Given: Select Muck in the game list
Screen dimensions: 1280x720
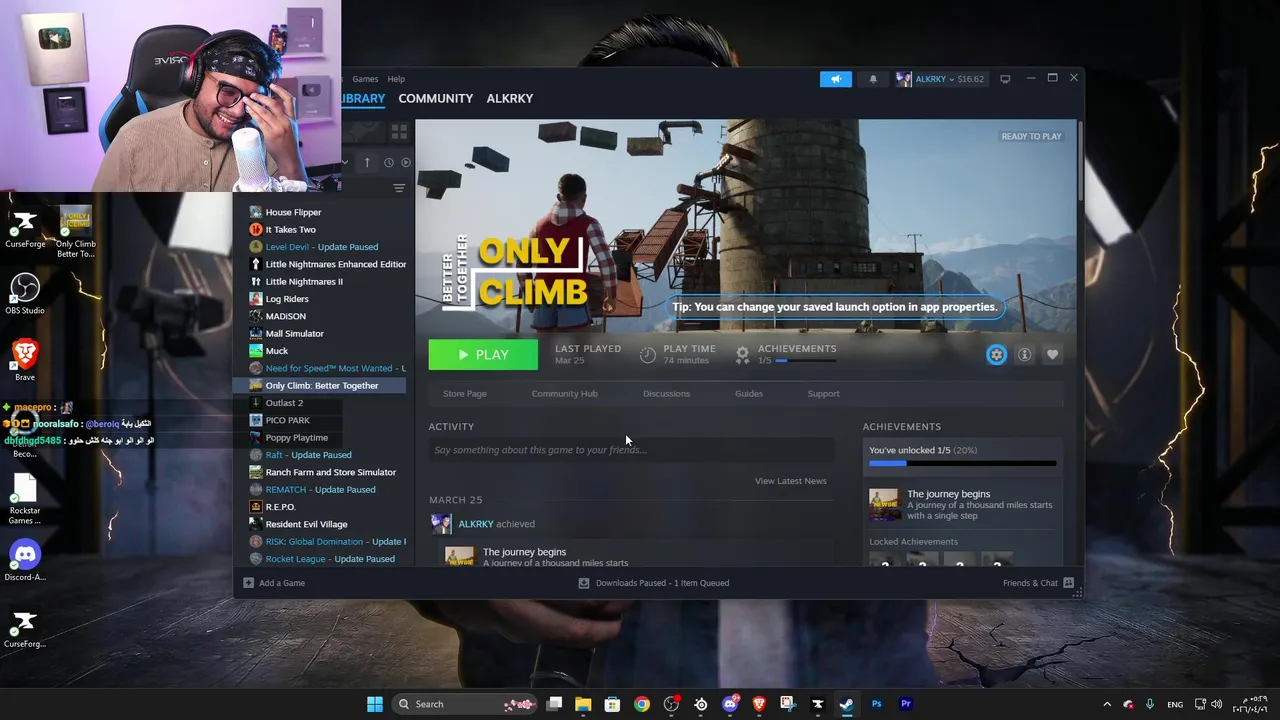Looking at the screenshot, I should (276, 351).
